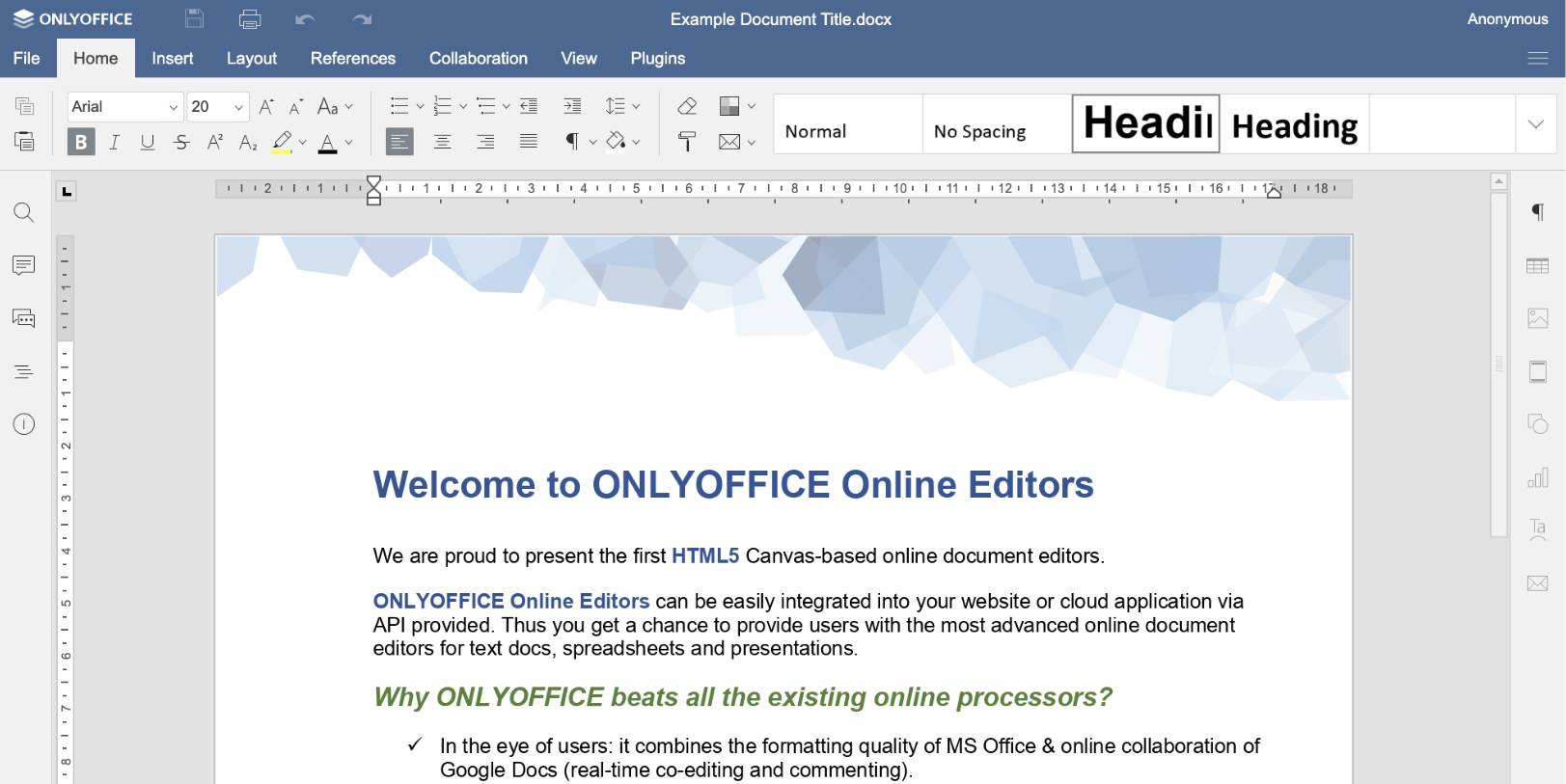Toggle Subscript formatting
Image resolution: width=1566 pixels, height=784 pixels.
(x=248, y=142)
